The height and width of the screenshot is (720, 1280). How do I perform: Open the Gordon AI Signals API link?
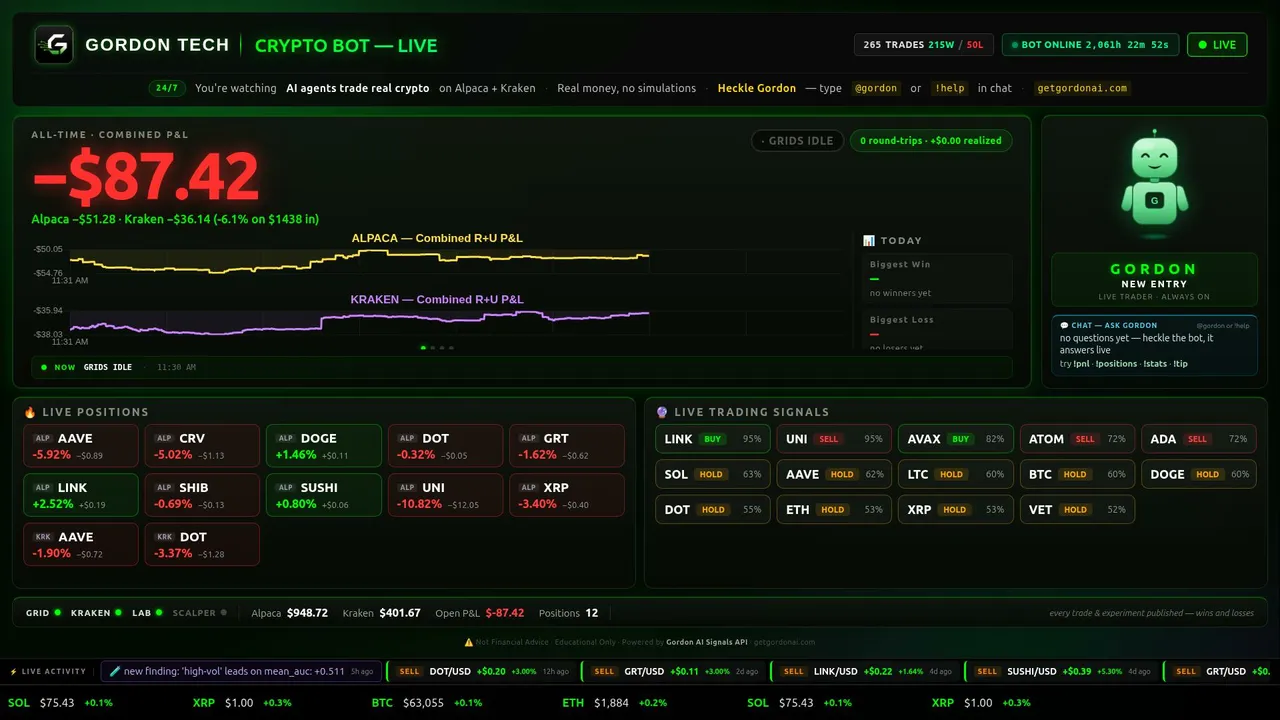pyautogui.click(x=707, y=642)
